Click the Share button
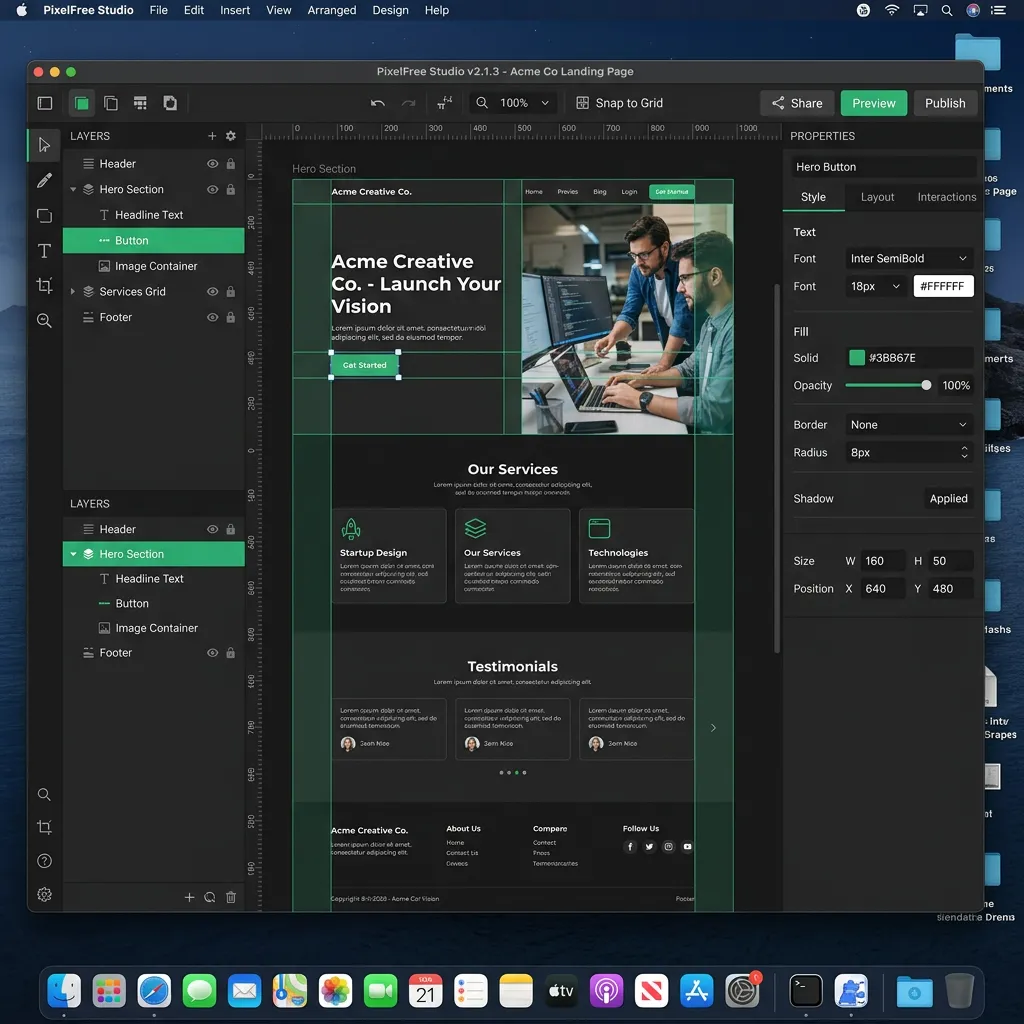The image size is (1024, 1024). click(797, 103)
